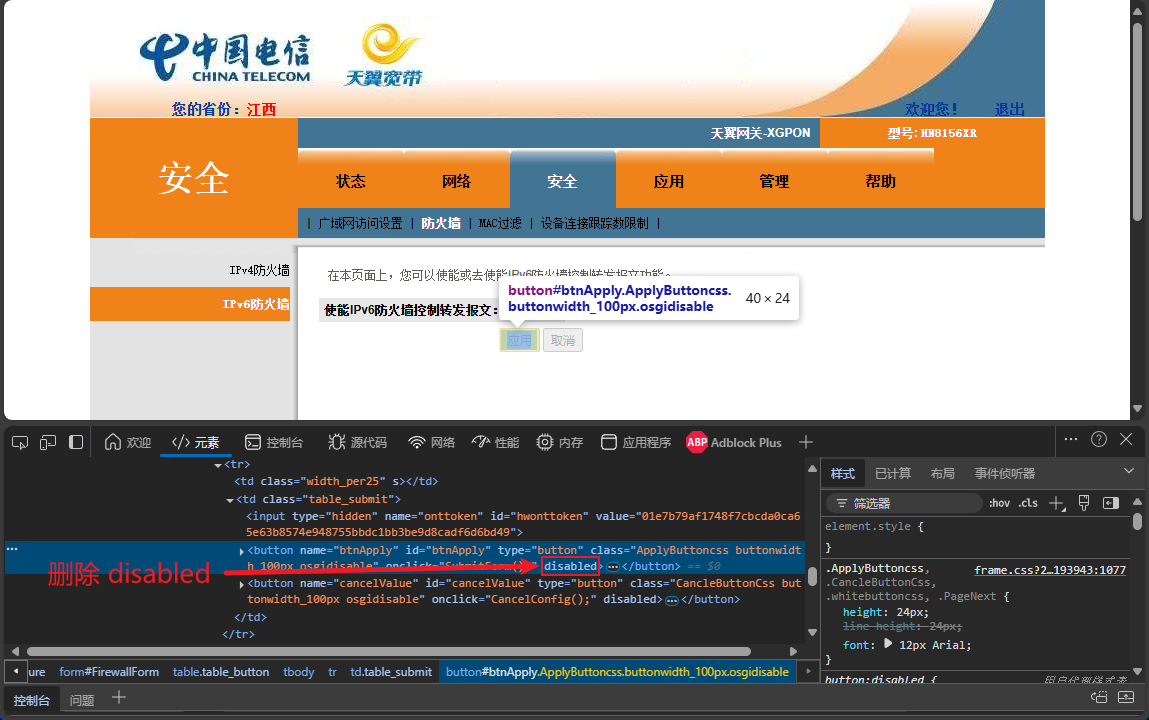Toggle device emulation mode icon

47,442
